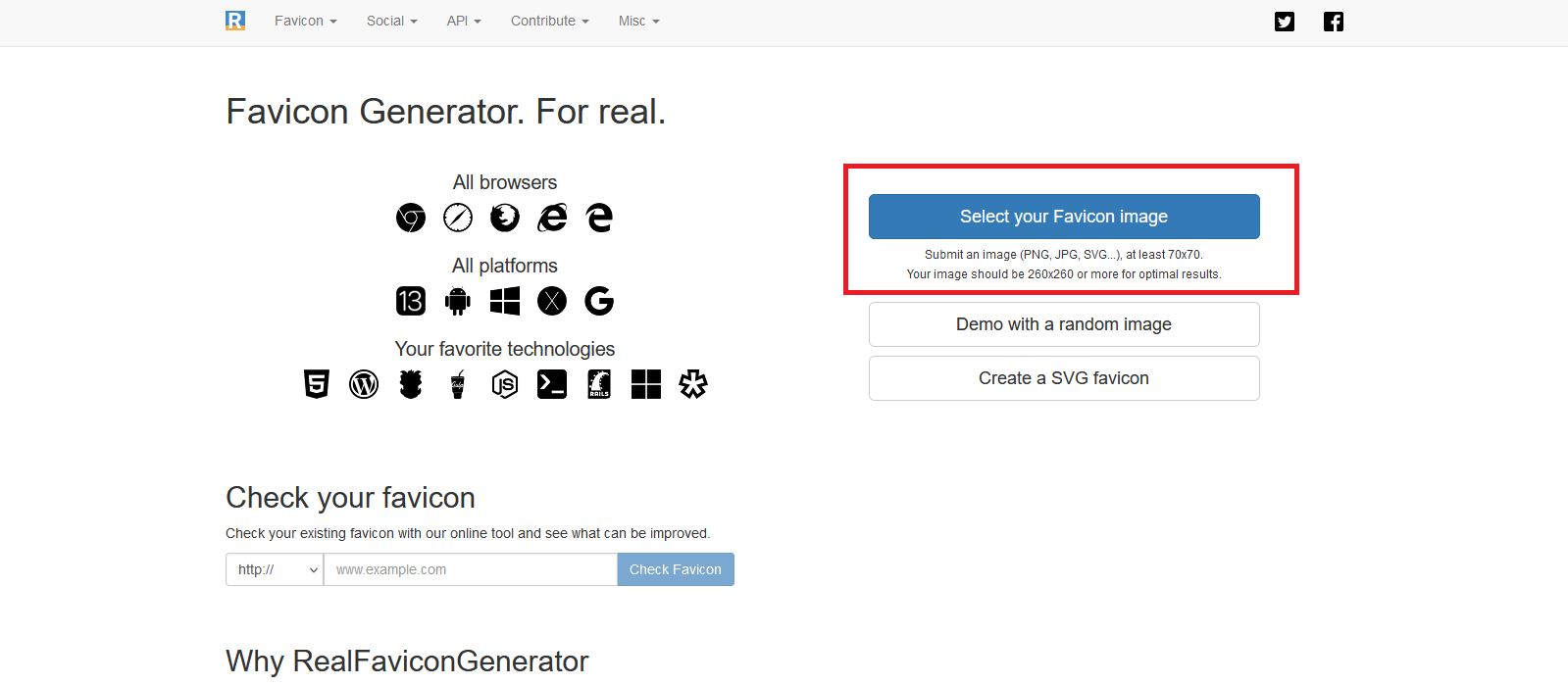Open the Facebook page icon

(x=1334, y=22)
